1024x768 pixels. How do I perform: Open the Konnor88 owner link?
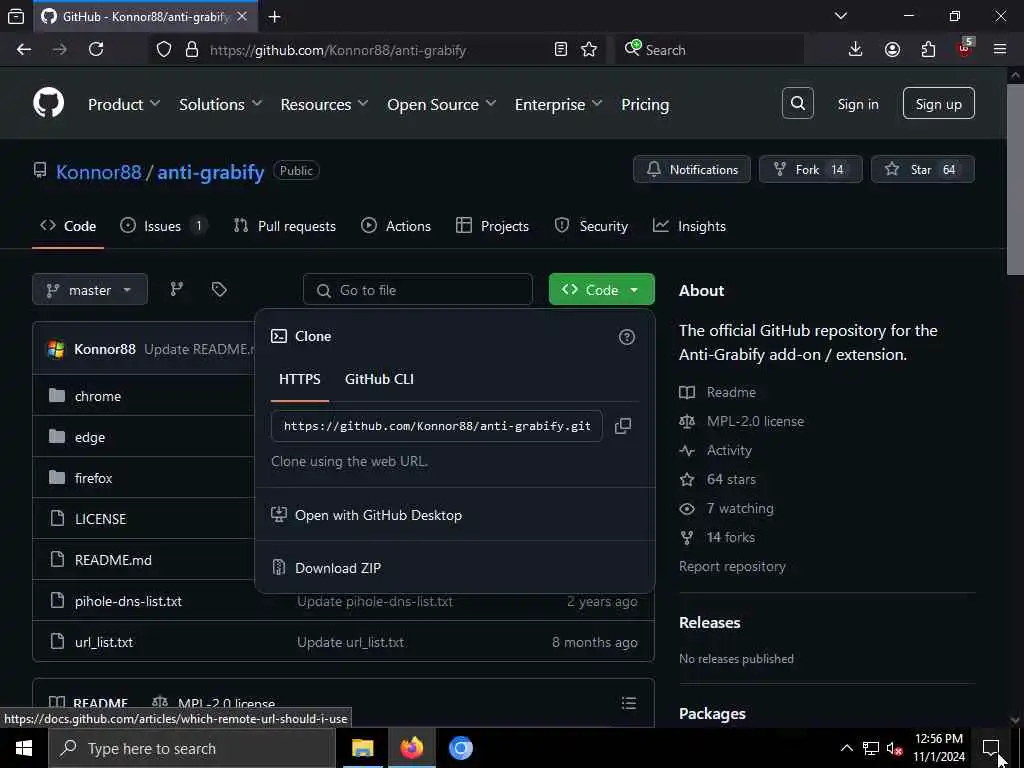coord(99,172)
